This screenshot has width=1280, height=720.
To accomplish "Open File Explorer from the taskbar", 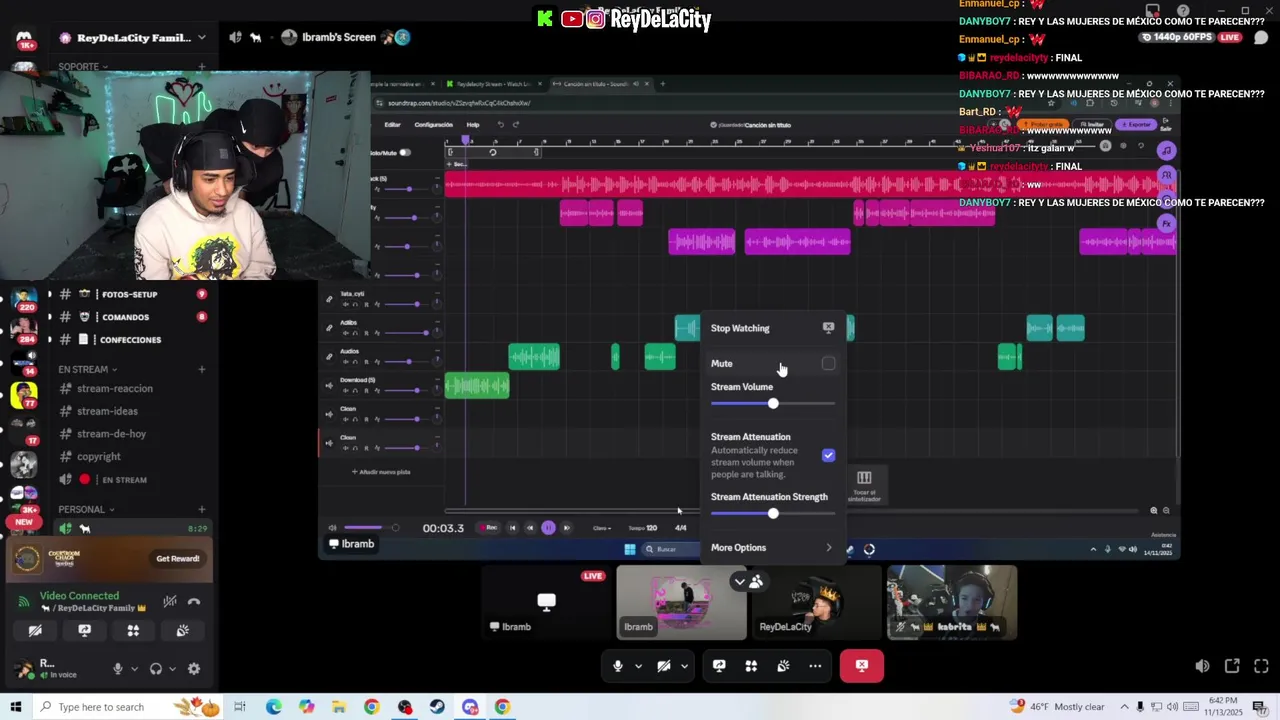I will coord(339,707).
